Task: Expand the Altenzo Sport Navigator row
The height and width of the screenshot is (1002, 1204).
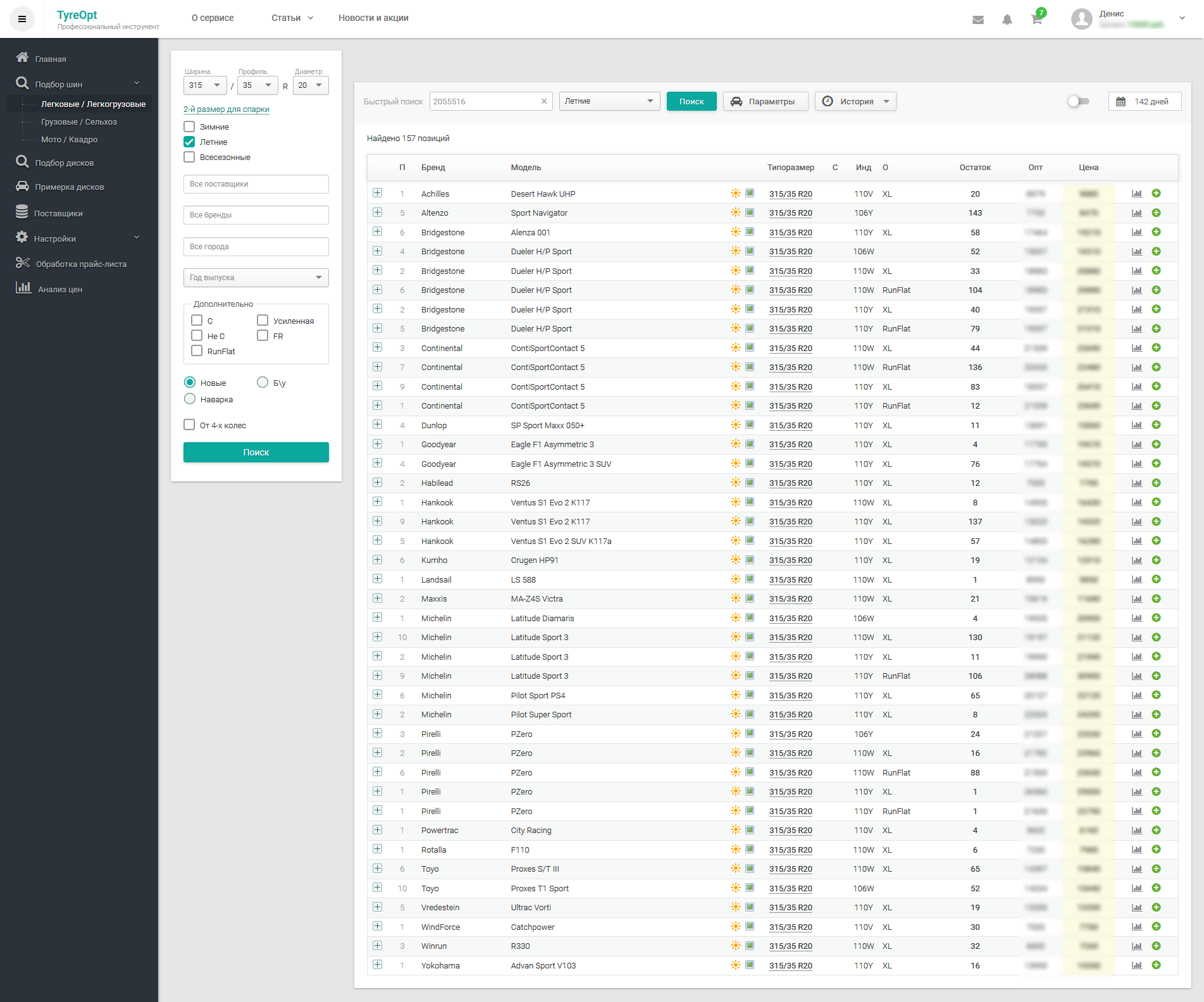Action: 378,213
